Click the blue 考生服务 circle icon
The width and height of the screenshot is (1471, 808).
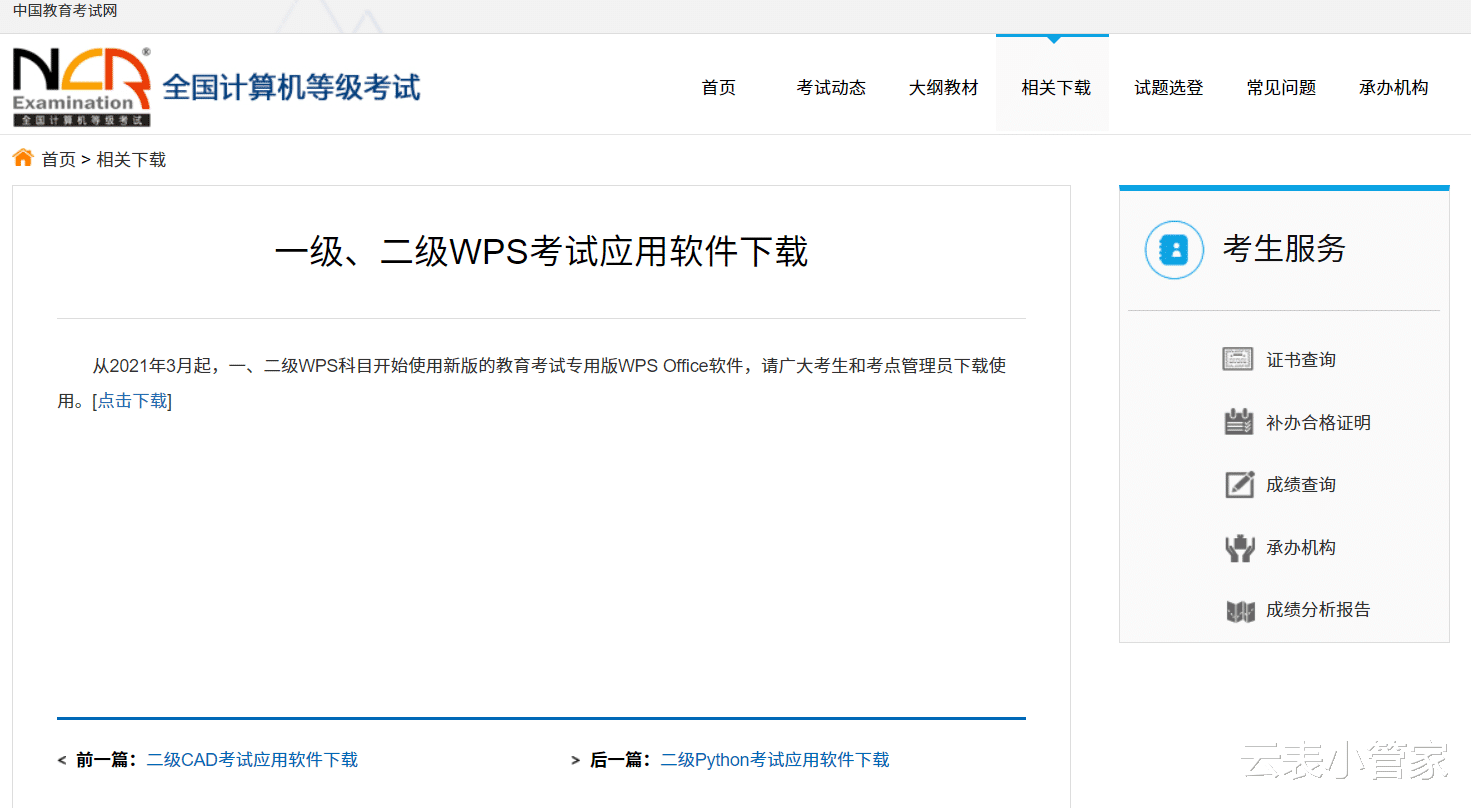click(x=1174, y=249)
